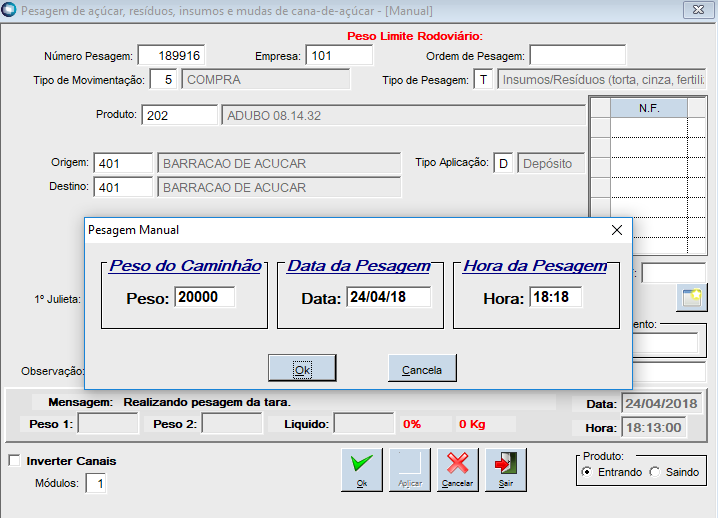Click the bottom Hora field 18:13:00
This screenshot has width=718, height=518.
(654, 427)
